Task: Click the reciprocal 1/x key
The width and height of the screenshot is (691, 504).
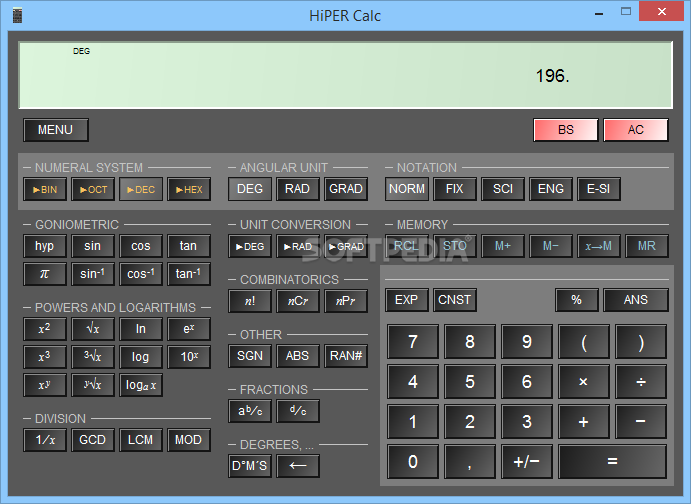Action: [x=45, y=440]
